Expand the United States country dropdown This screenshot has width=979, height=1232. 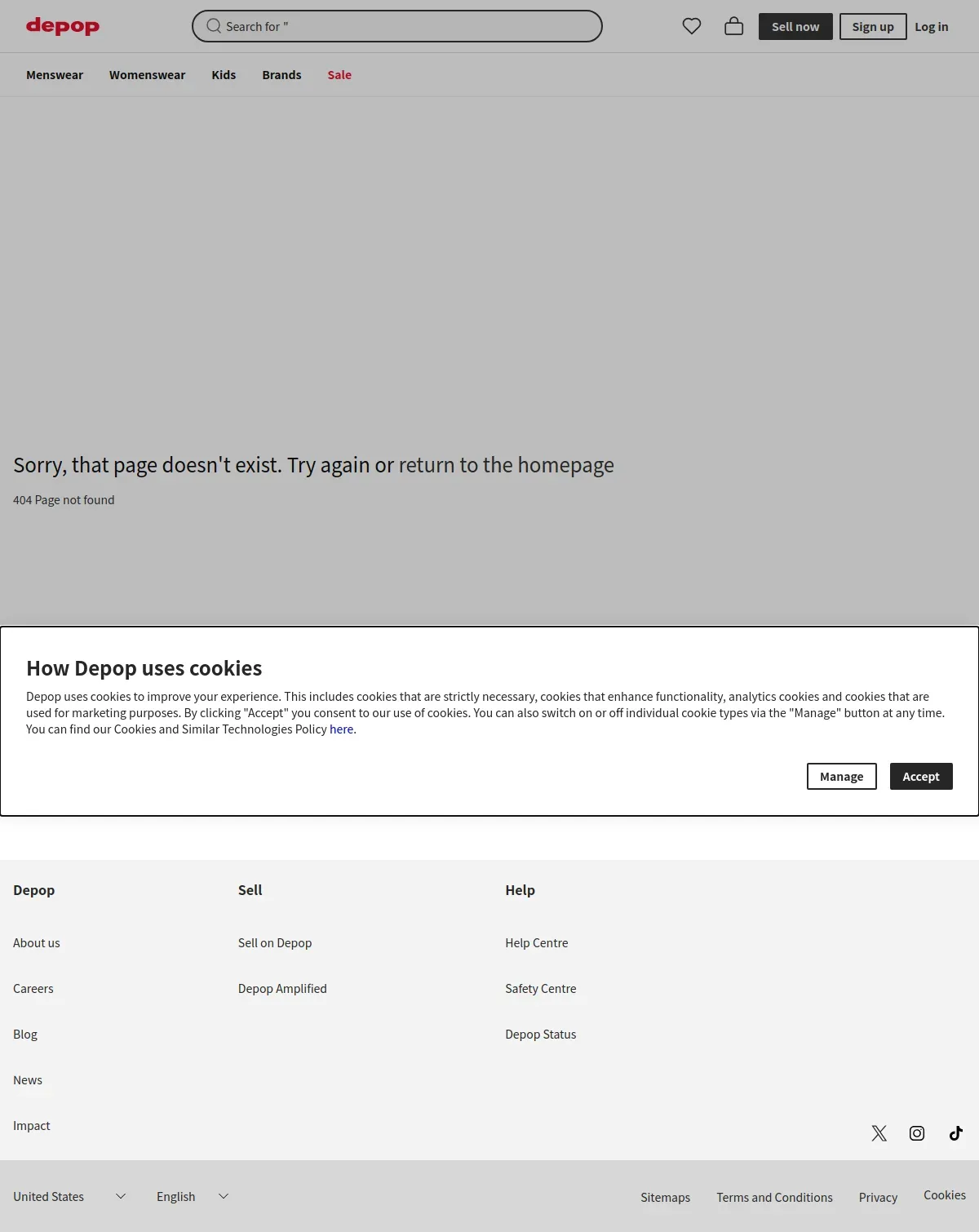coord(70,1197)
